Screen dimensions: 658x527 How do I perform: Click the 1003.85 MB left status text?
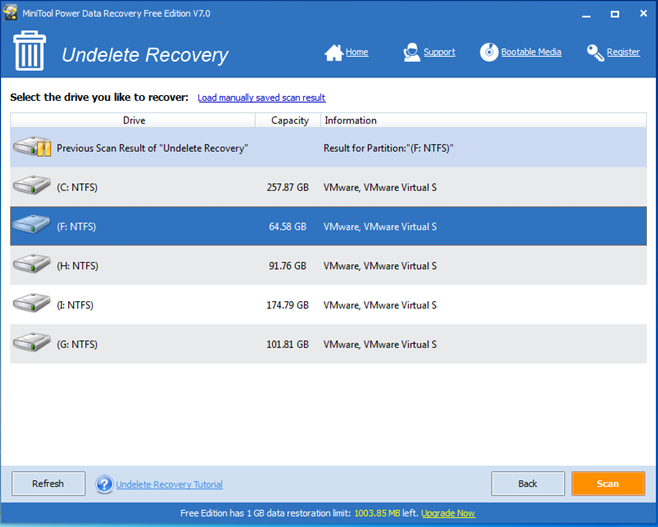click(386, 513)
